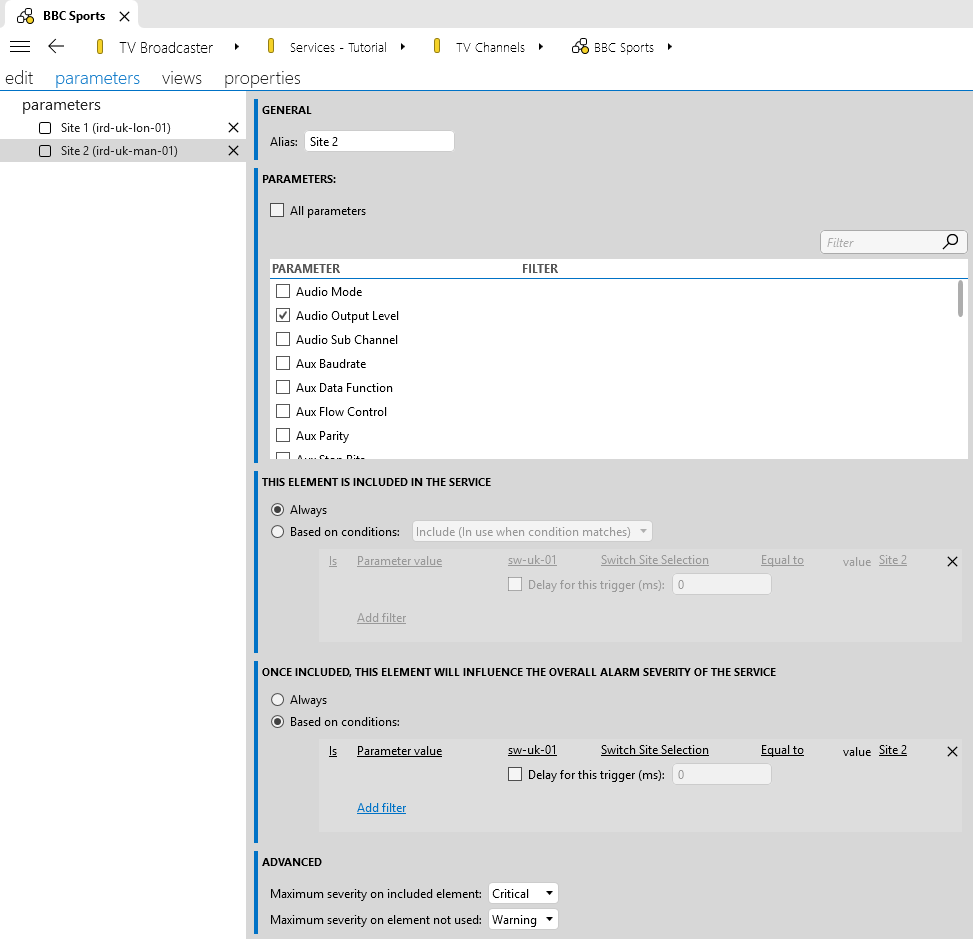Click the Services - Tutorial view icon
The height and width of the screenshot is (939, 973).
271,47
